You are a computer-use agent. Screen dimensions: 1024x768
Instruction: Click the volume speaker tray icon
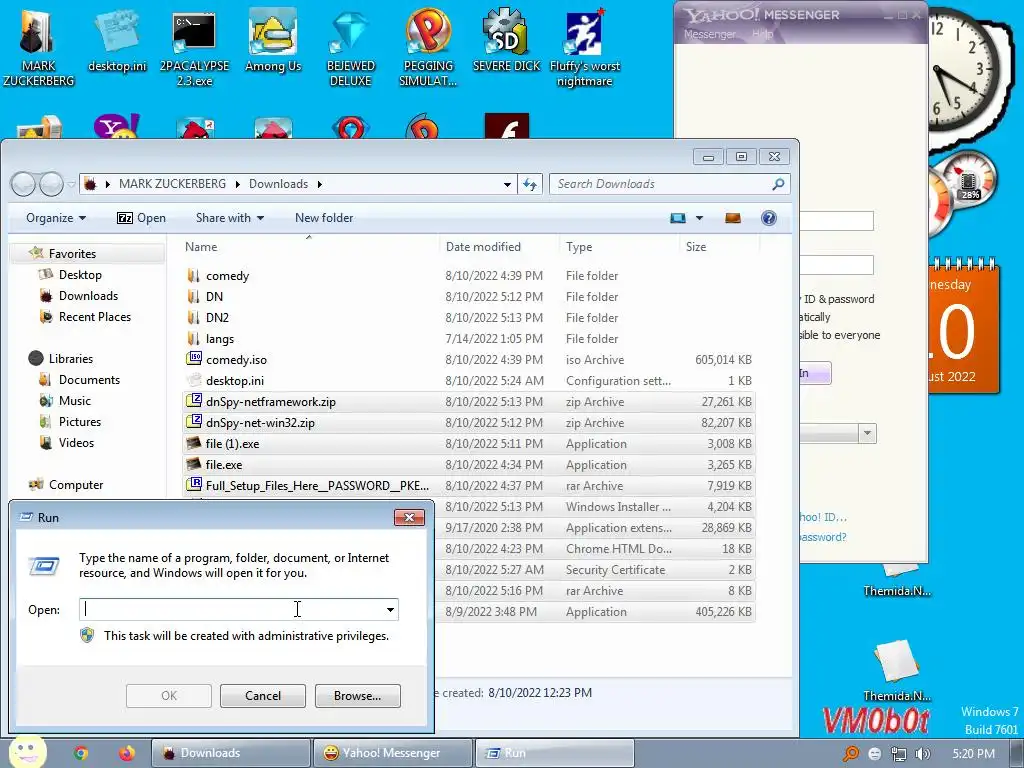923,754
